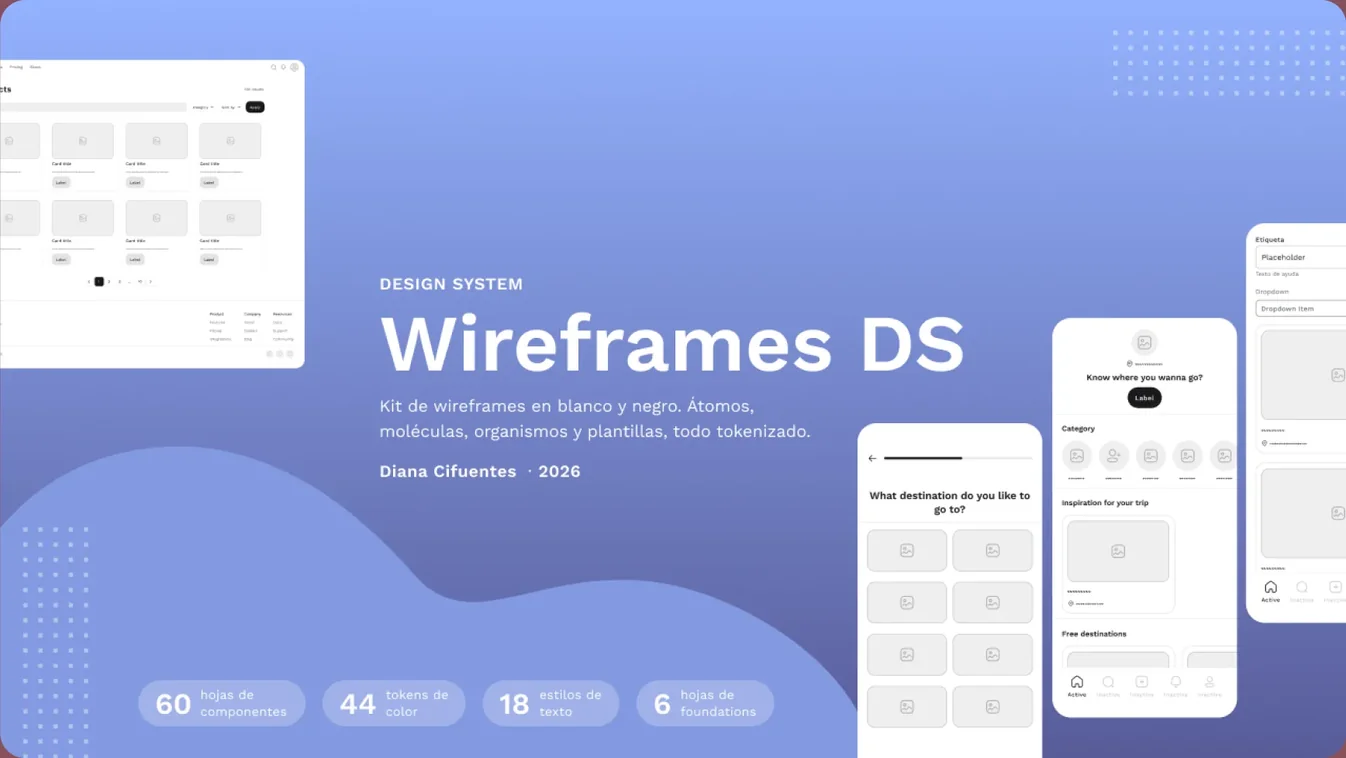The width and height of the screenshot is (1346, 758).
Task: Select the third Category circle icon
Action: (1150, 456)
